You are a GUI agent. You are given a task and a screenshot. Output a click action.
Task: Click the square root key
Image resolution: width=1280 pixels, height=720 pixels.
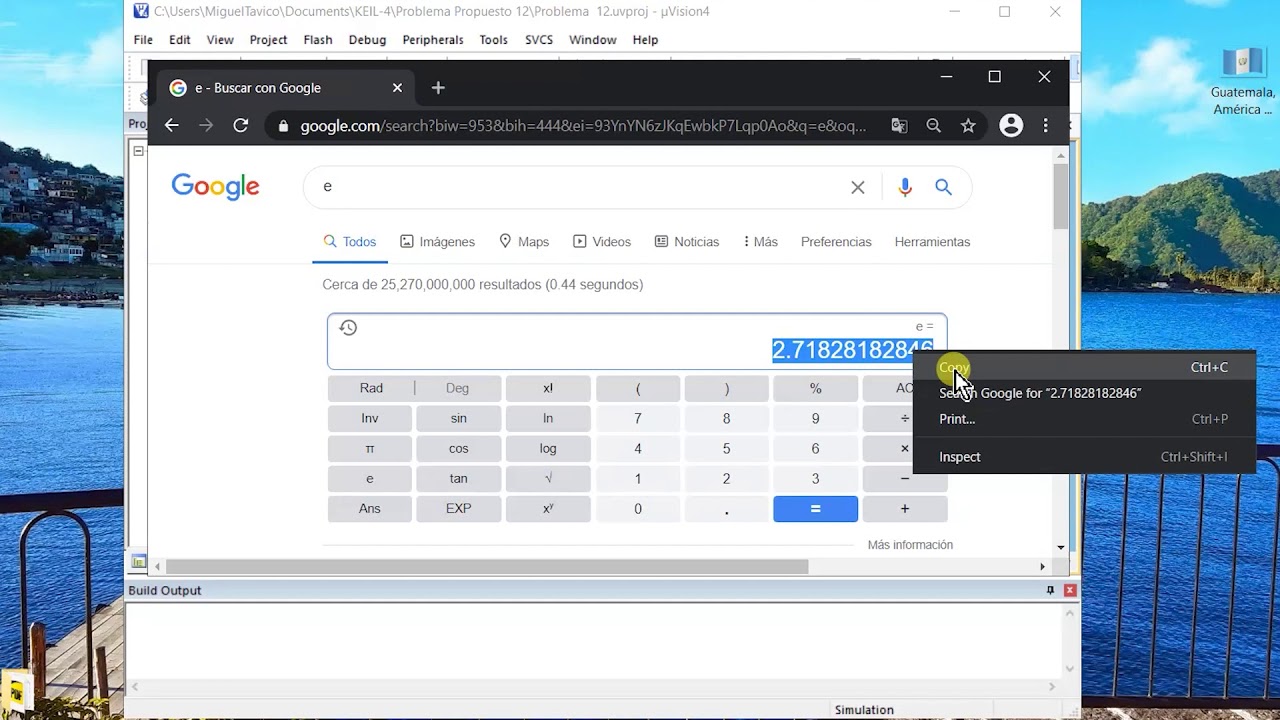(x=548, y=478)
